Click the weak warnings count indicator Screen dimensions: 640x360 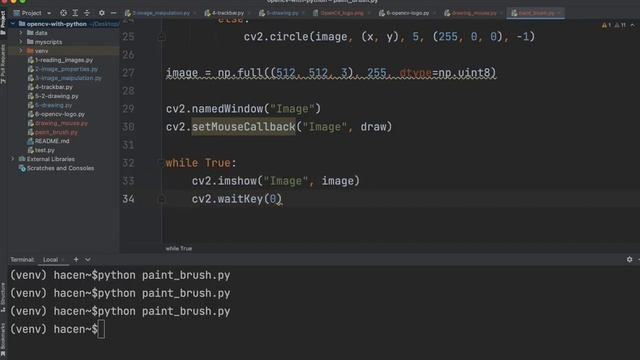[x=620, y=25]
